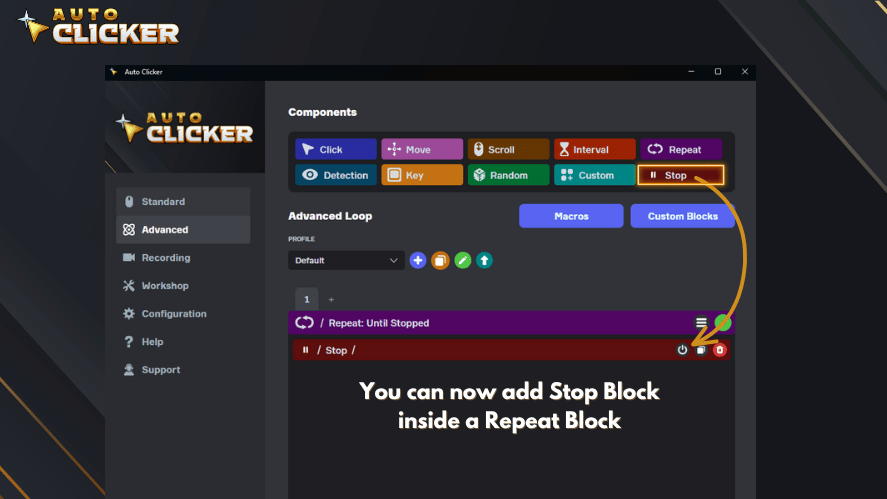Open Configuration settings
This screenshot has width=887, height=499.
[x=183, y=313]
